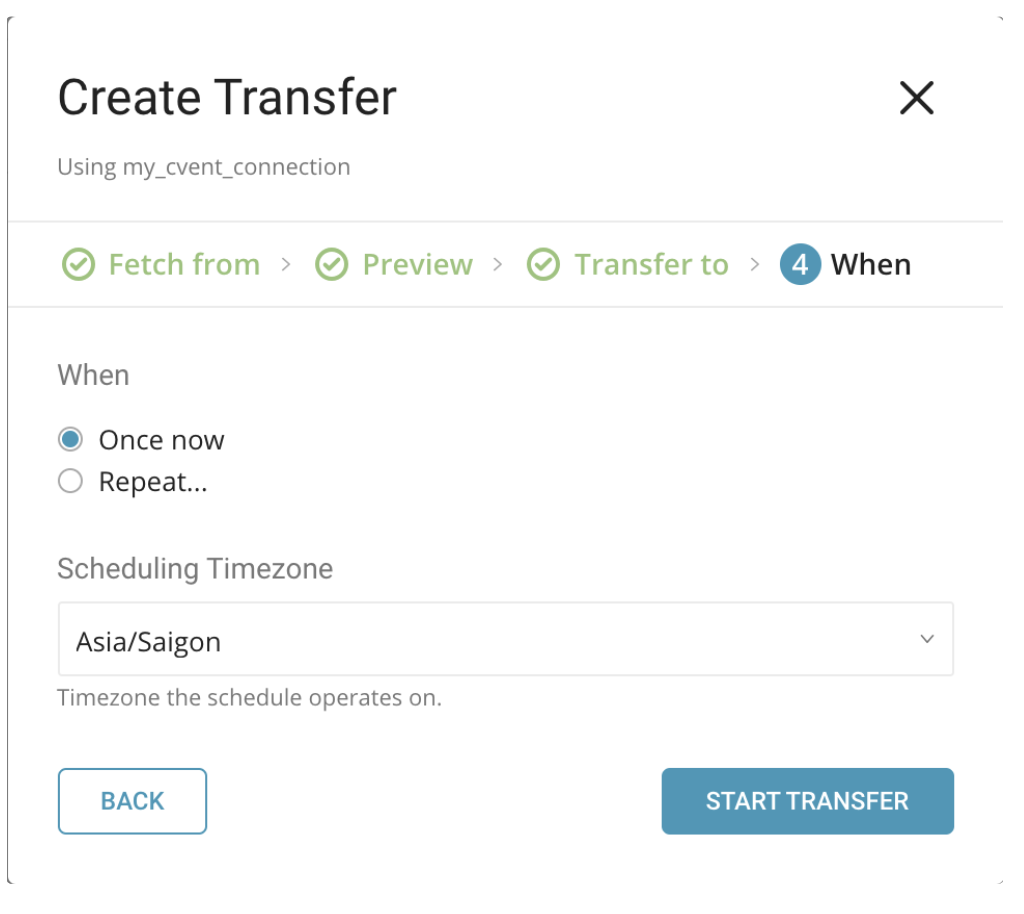The width and height of the screenshot is (1024, 914).
Task: Click the timezone dropdown chevron arrow
Action: 927,639
